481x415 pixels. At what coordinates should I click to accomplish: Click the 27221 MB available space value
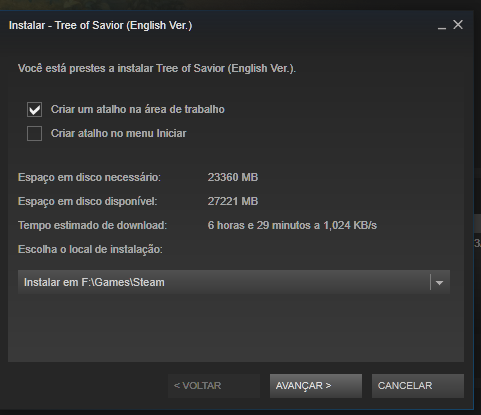coord(233,201)
